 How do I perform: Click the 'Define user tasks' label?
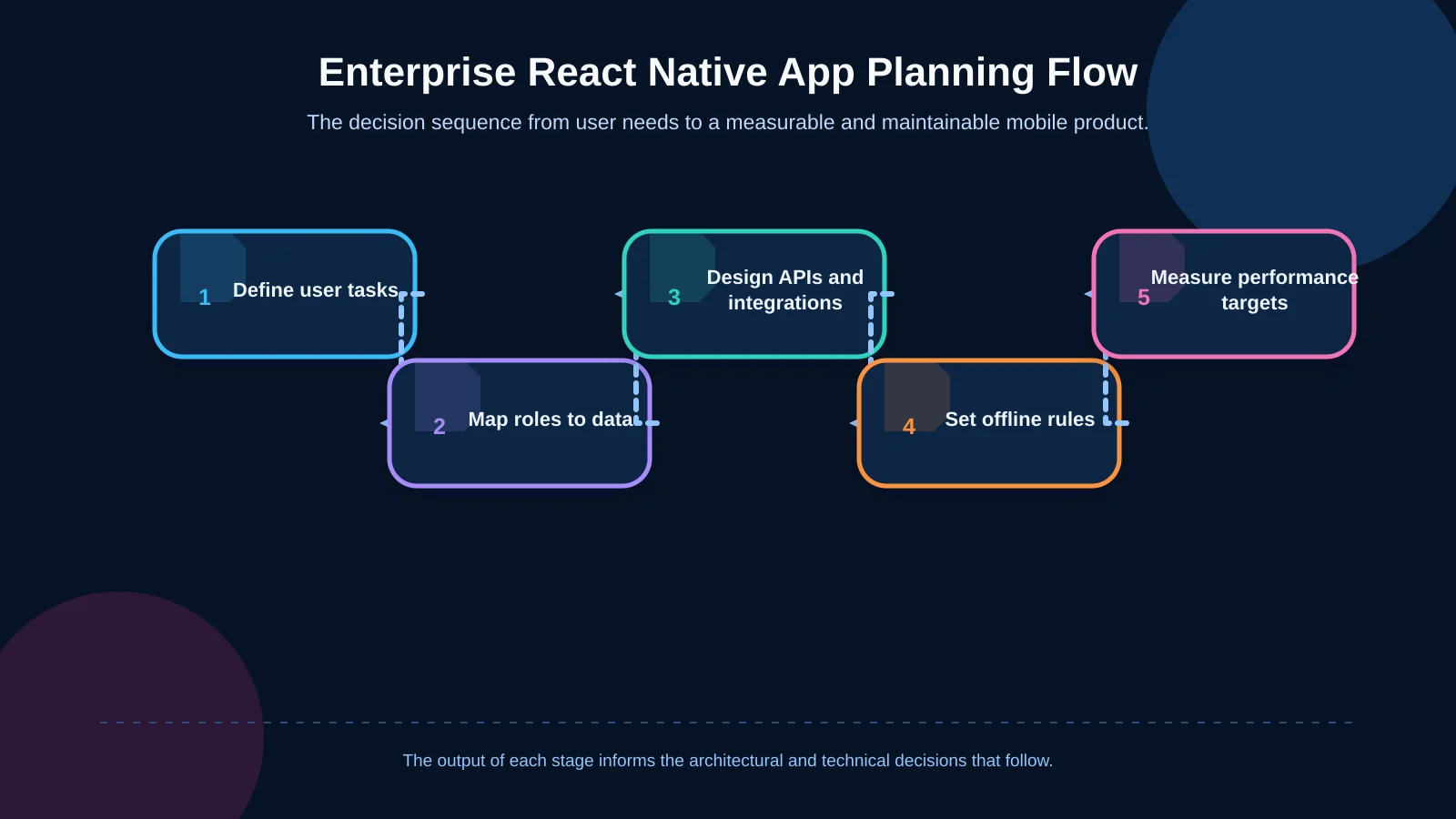[316, 290]
